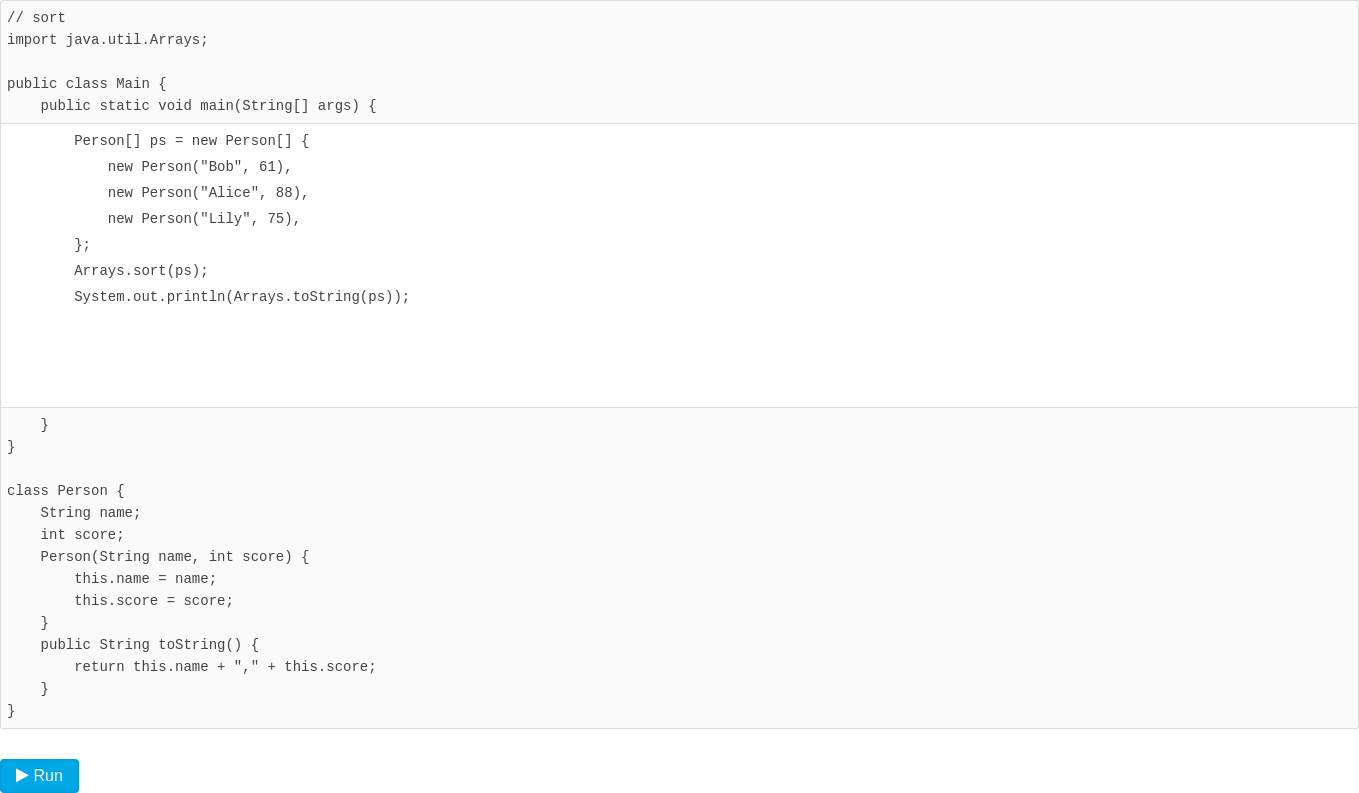Click the String name field line
1359x793 pixels.
pos(91,513)
